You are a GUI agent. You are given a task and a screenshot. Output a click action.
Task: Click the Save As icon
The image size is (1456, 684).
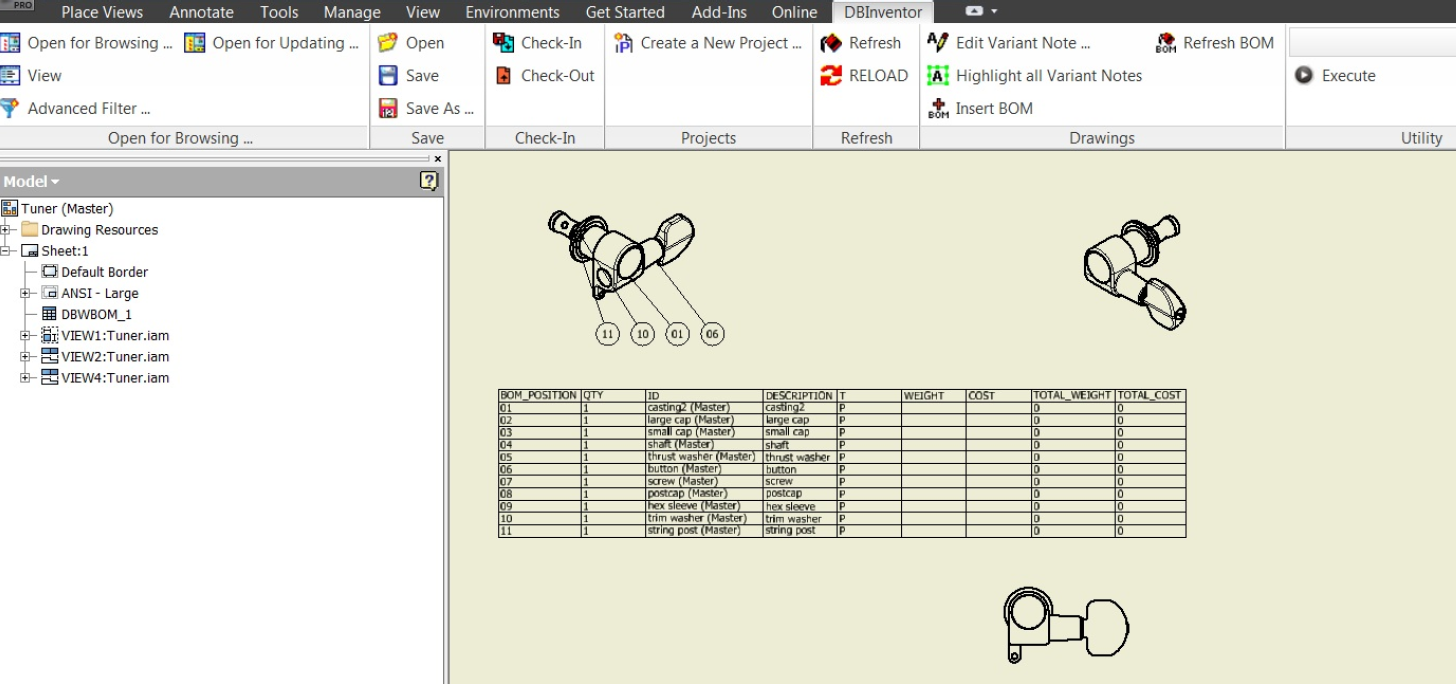(x=388, y=108)
